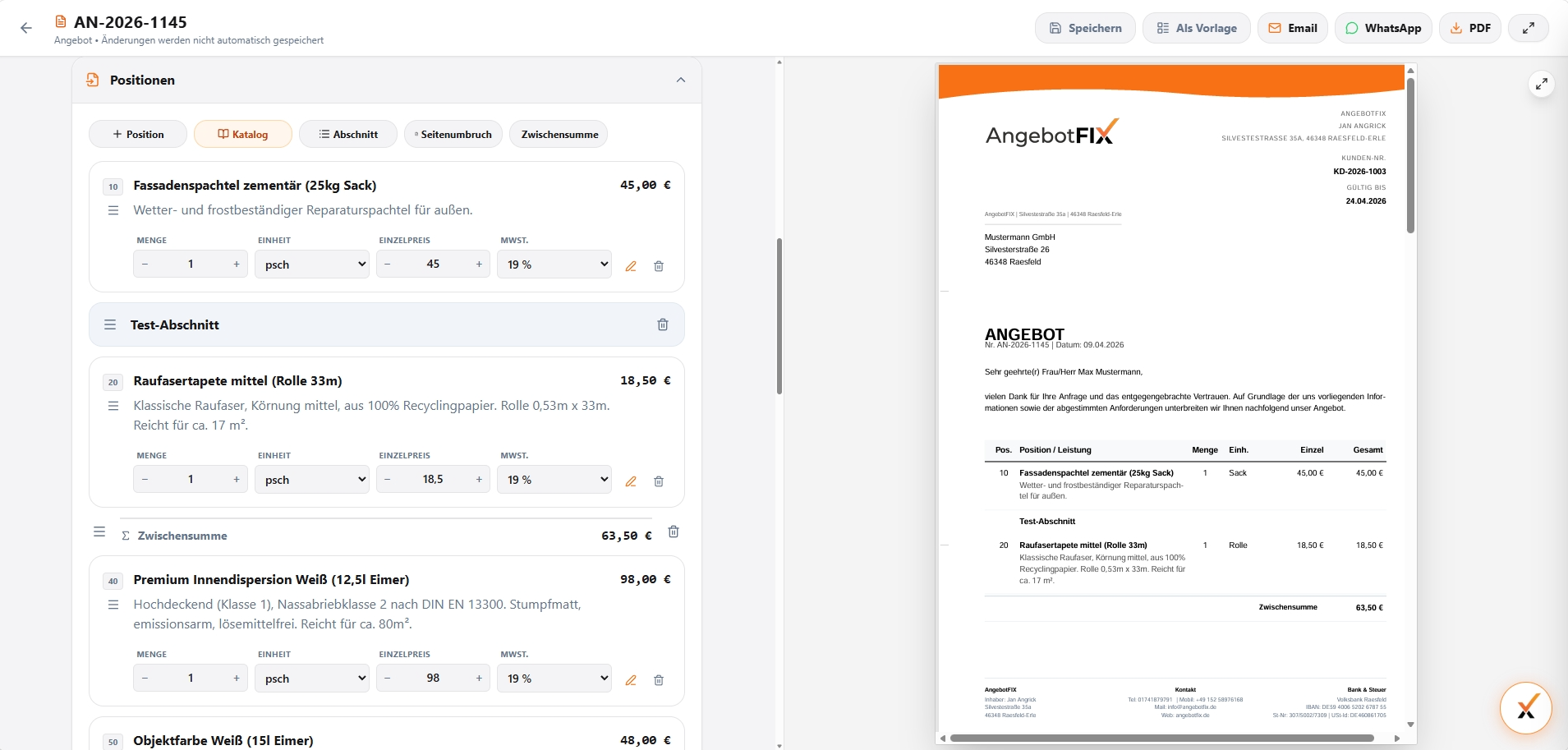Add a new Position
1568x750 pixels.
138,134
